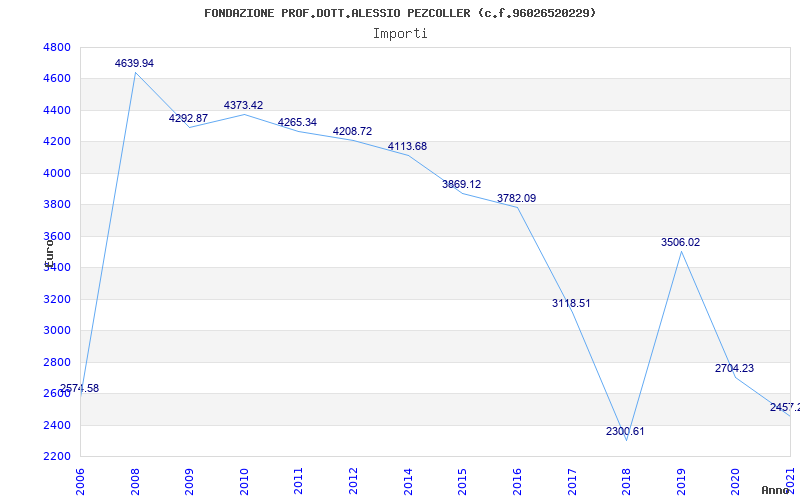Click the 4208.72 data label

click(x=352, y=131)
